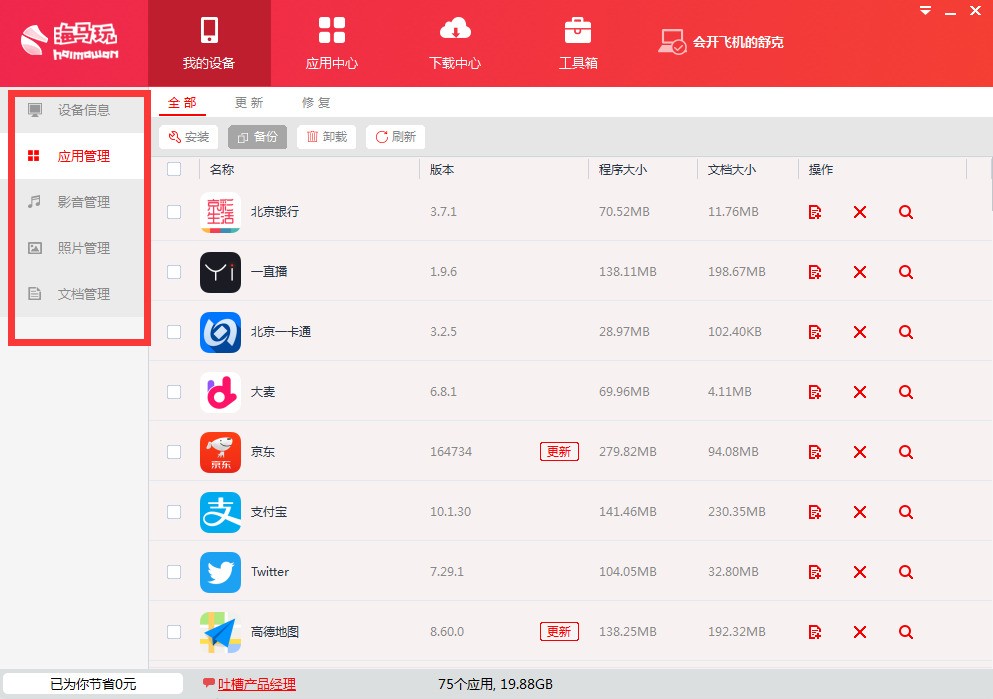Viewport: 993px width, 699px height.
Task: Click the connected device 会开飞机的舒克
Action: tap(721, 42)
